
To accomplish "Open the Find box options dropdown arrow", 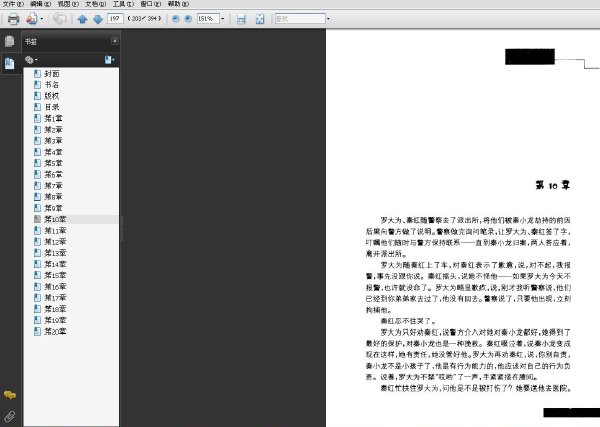I will coord(328,18).
